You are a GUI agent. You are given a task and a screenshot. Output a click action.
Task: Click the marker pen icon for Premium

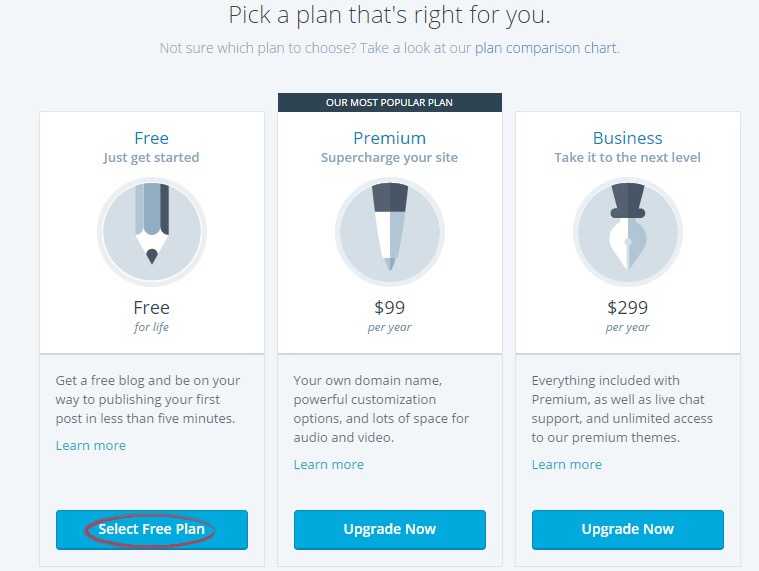[x=389, y=231]
